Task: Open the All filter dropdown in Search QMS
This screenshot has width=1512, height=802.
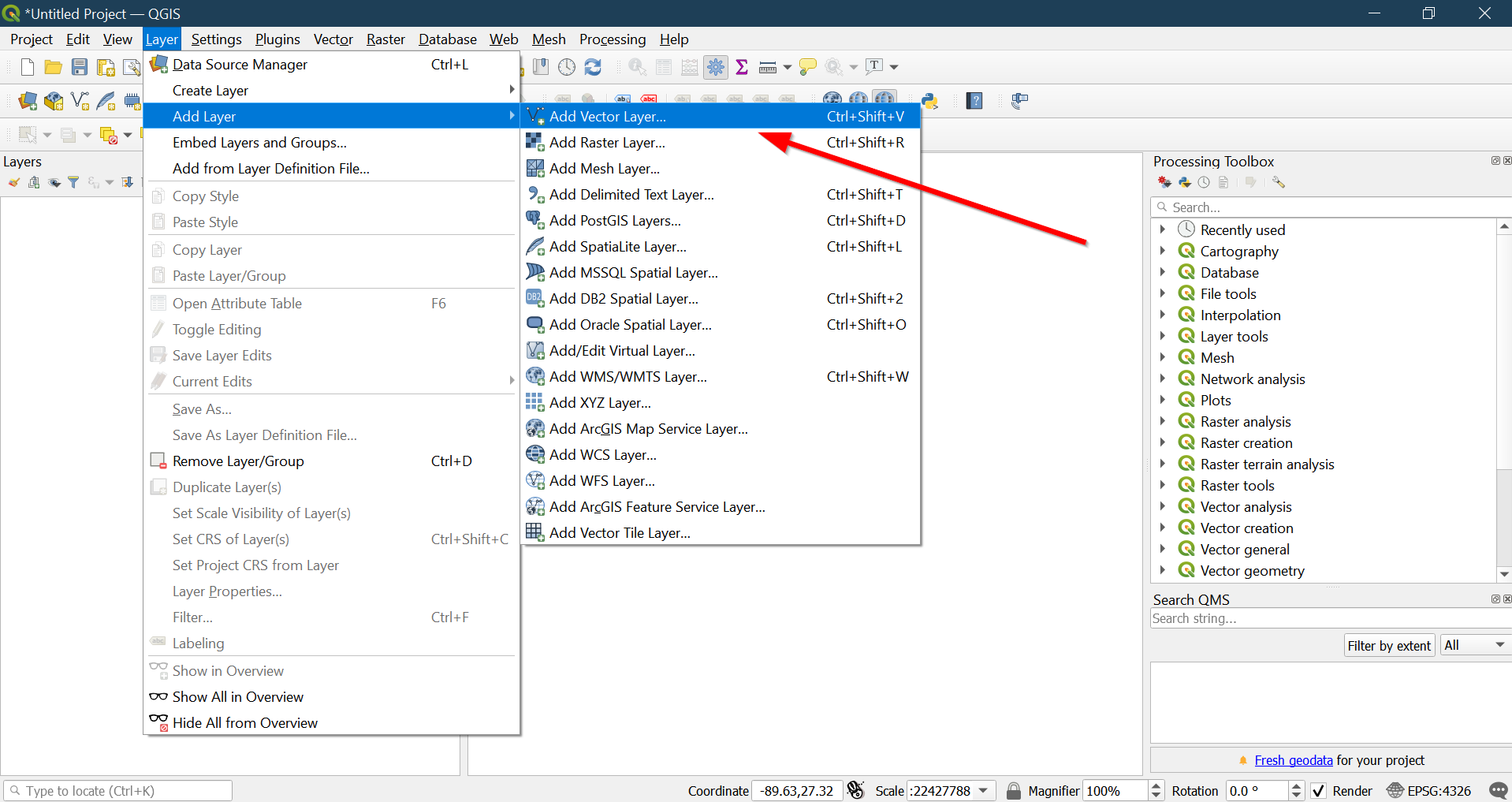Action: coord(1474,645)
